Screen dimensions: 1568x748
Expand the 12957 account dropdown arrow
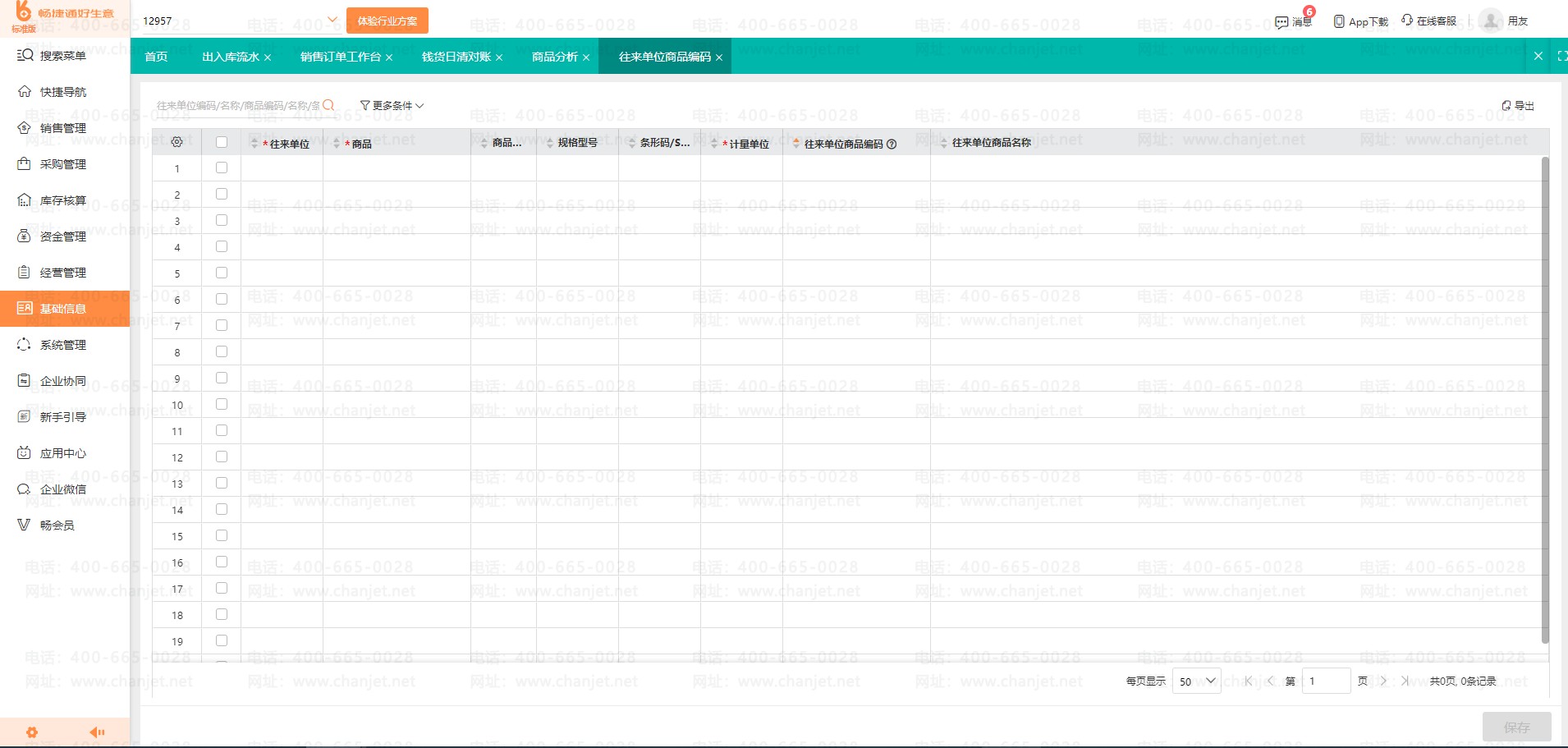[332, 19]
